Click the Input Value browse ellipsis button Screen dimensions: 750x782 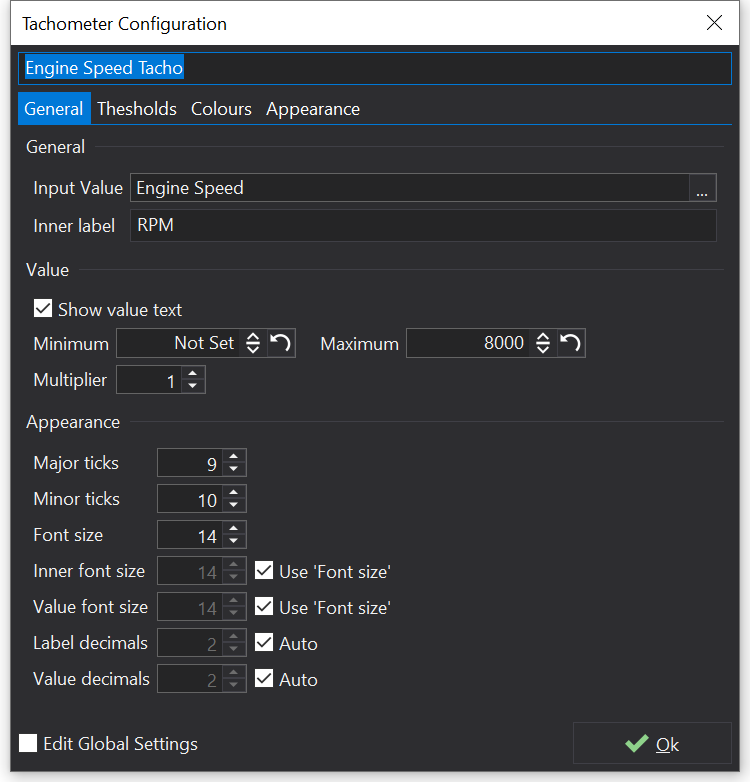(702, 188)
